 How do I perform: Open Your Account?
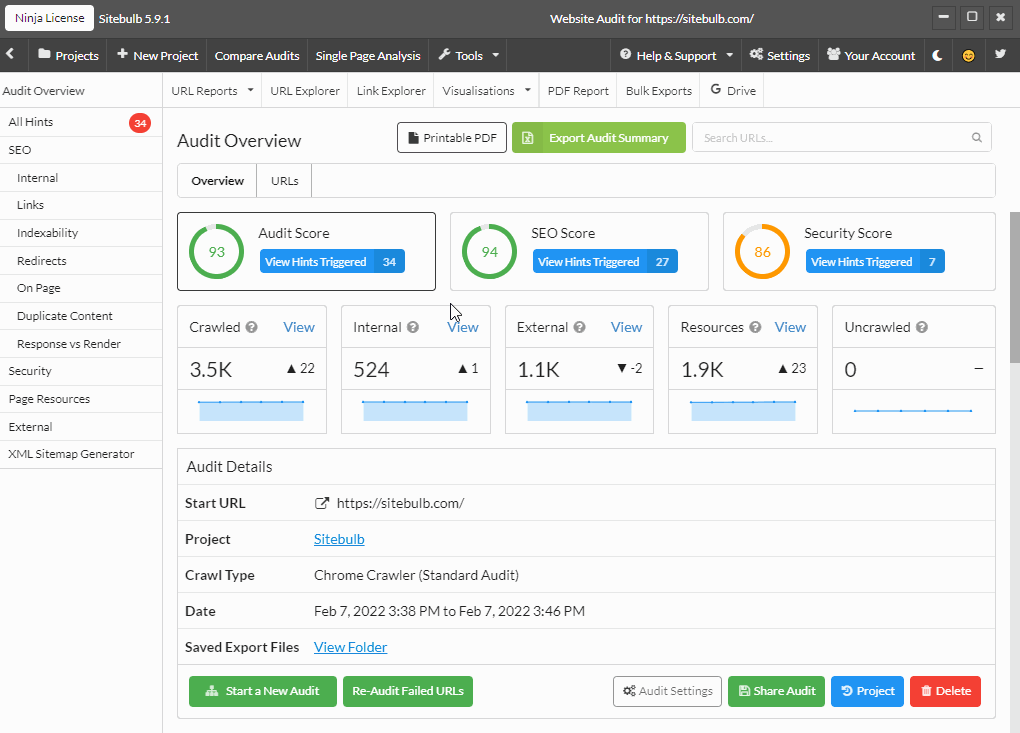pyautogui.click(x=870, y=55)
